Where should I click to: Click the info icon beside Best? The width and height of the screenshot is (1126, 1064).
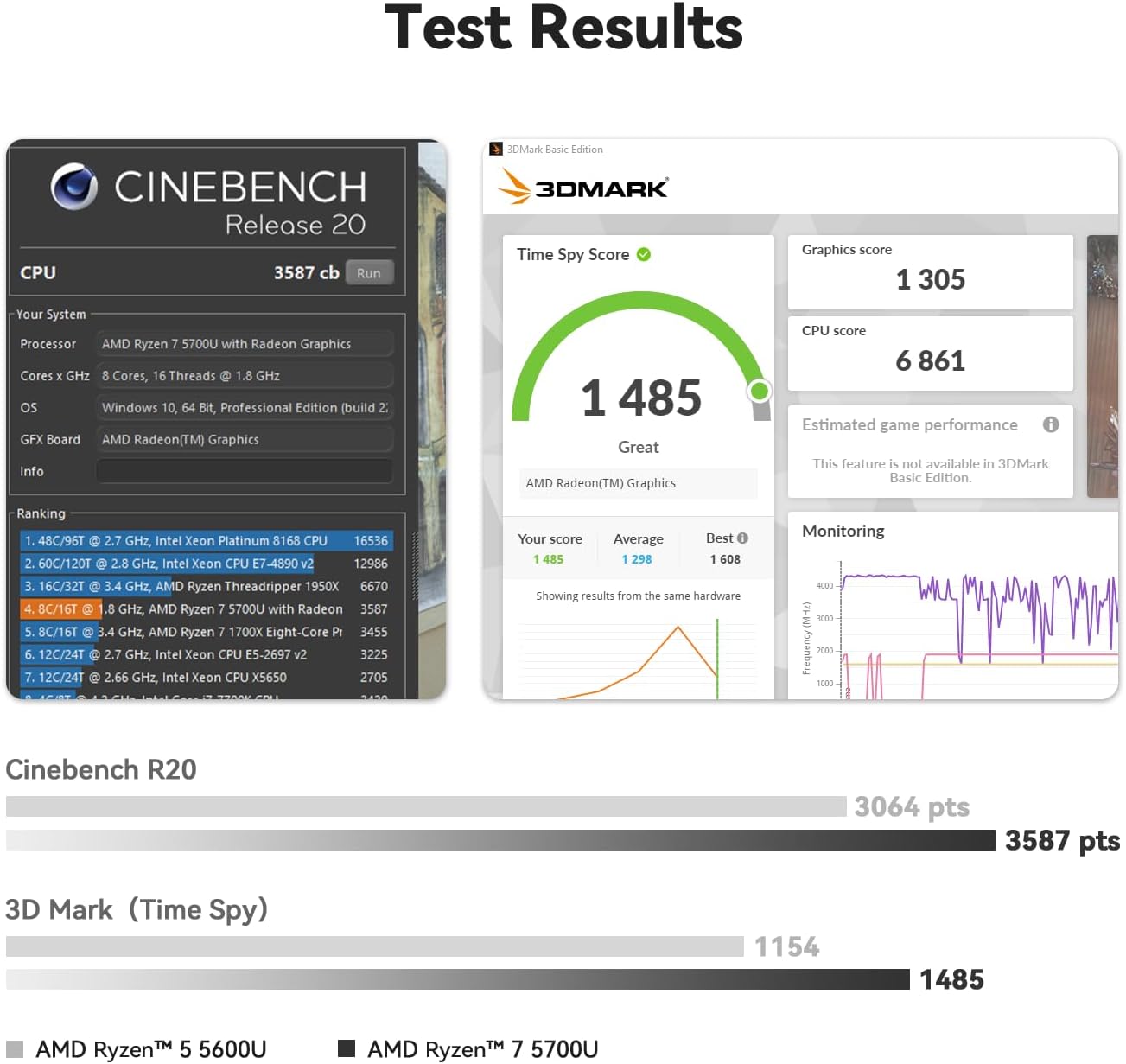coord(742,538)
